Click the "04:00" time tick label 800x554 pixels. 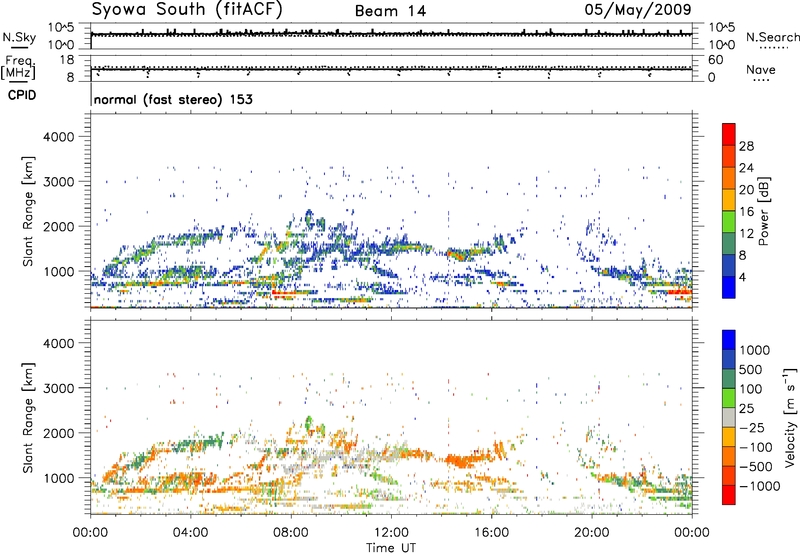click(x=190, y=533)
